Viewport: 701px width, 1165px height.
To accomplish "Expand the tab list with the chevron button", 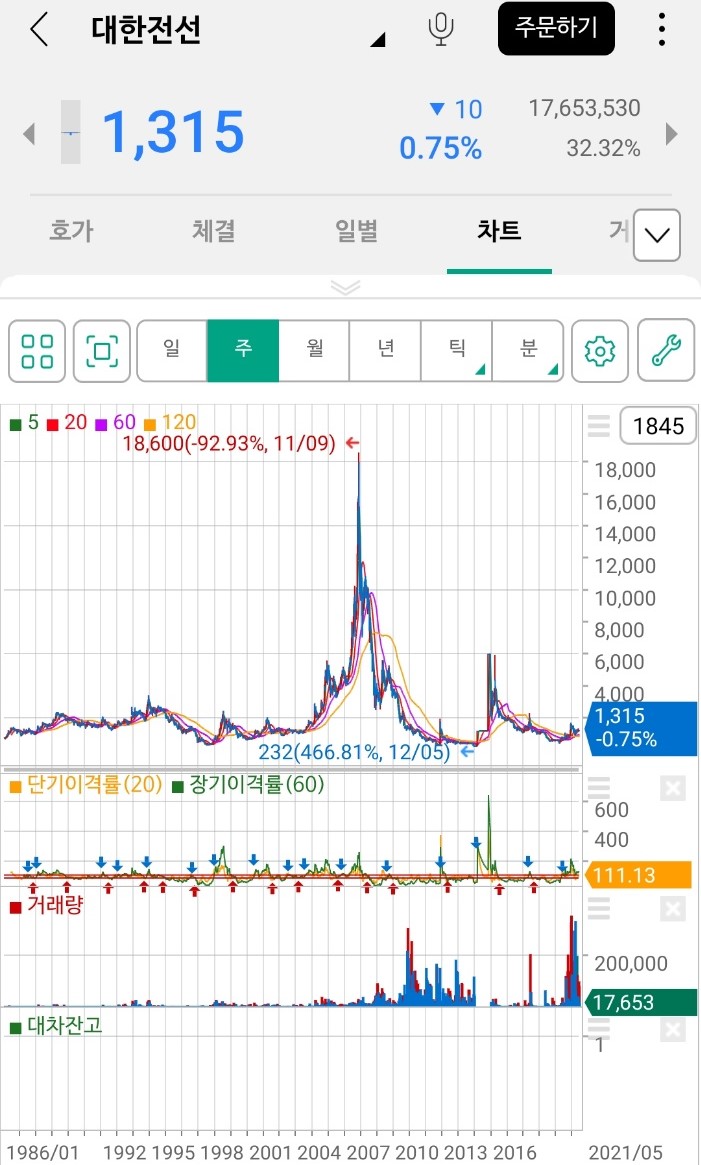I will [x=657, y=236].
